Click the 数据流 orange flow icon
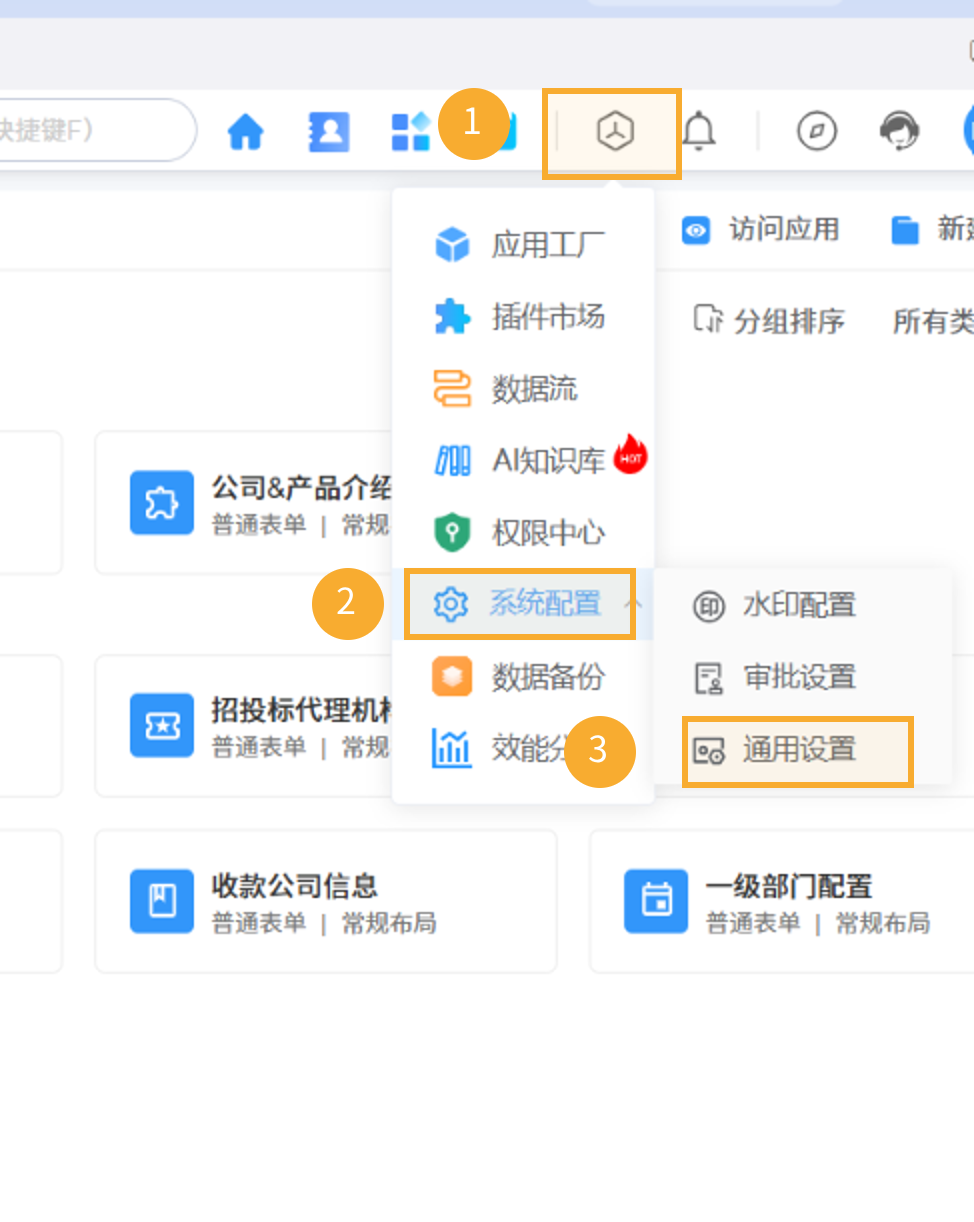 coord(452,389)
